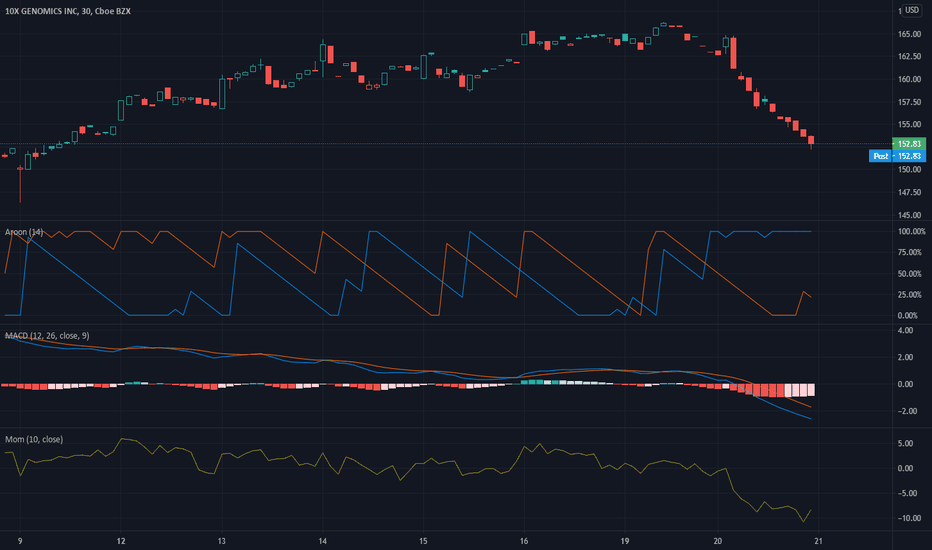Click the 100.00% Aroon scale label

[911, 232]
